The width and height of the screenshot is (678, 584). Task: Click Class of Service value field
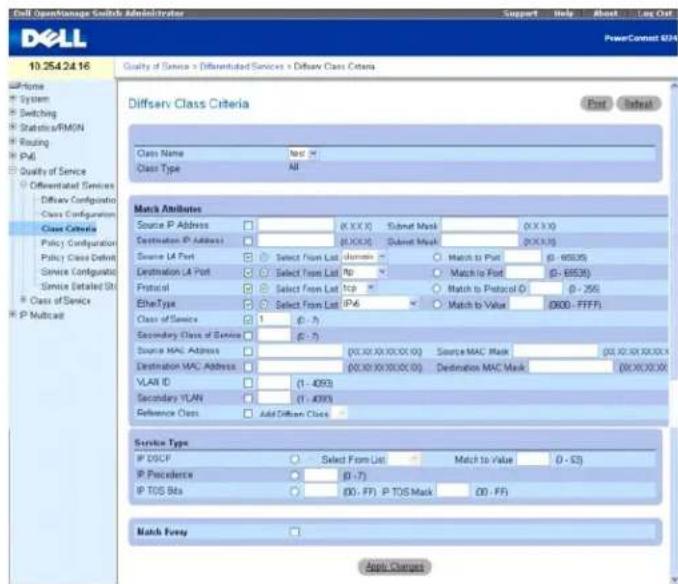pos(274,320)
